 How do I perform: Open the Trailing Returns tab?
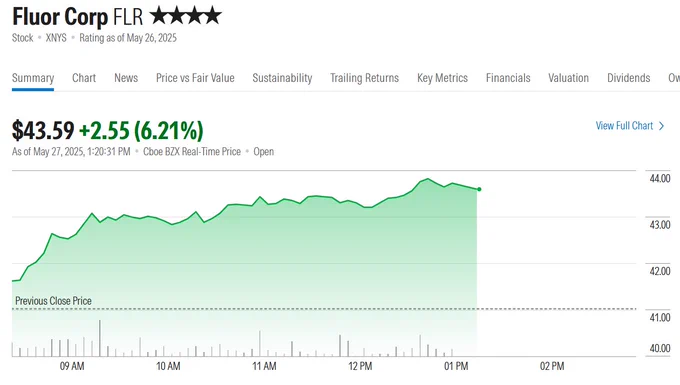click(364, 78)
